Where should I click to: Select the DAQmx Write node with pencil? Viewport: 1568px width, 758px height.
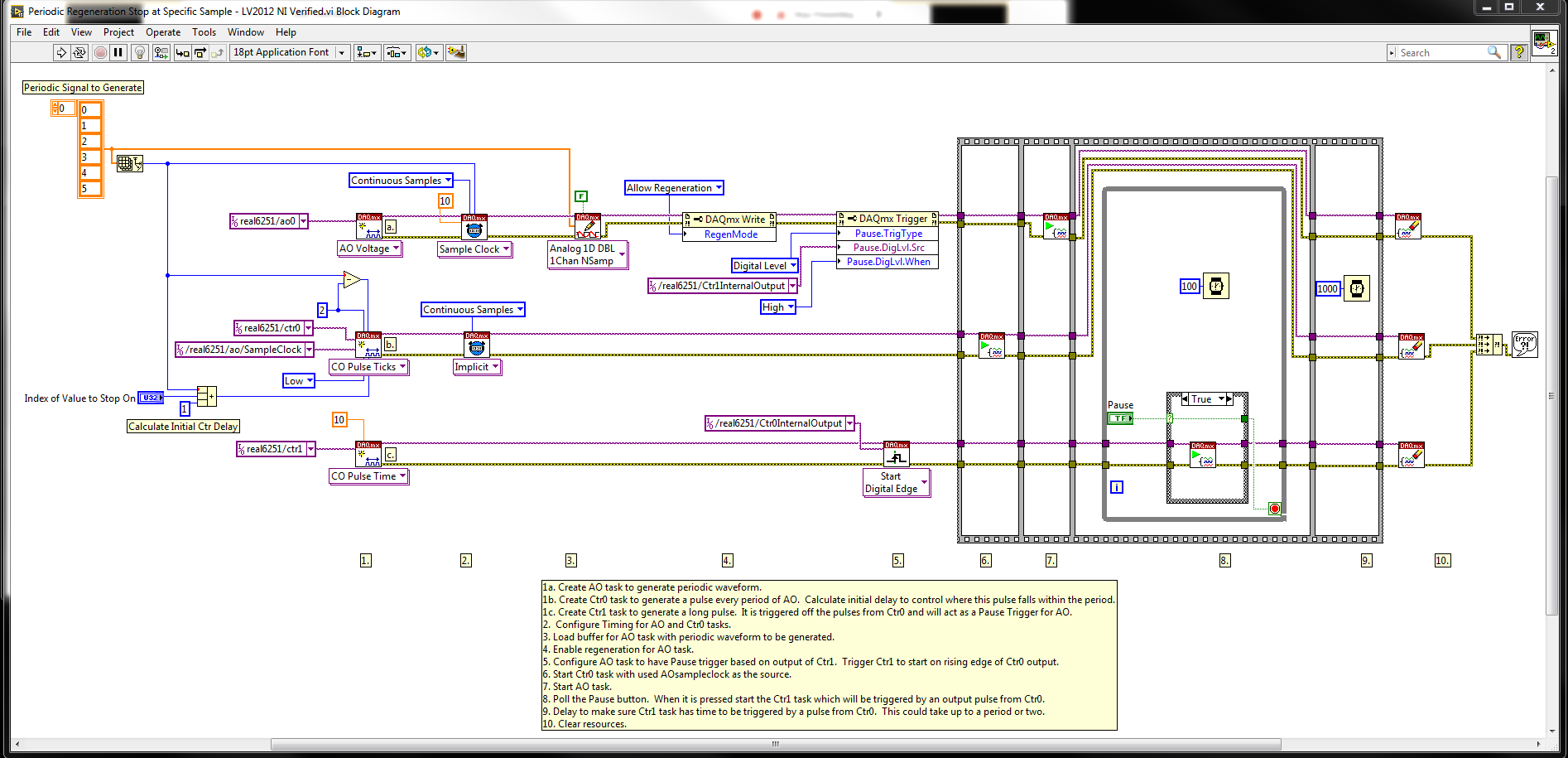(x=588, y=226)
